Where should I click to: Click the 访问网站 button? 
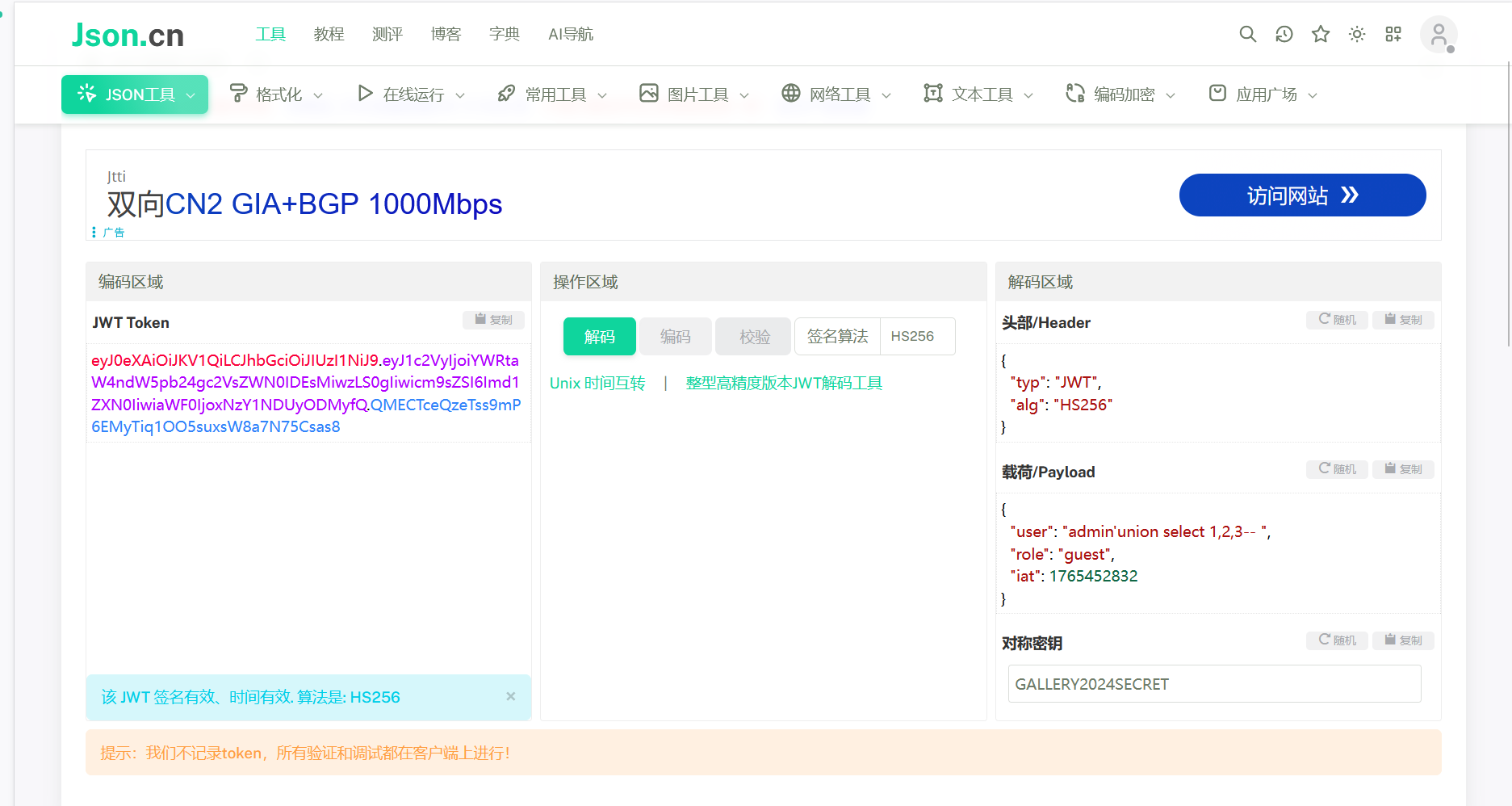point(1301,195)
